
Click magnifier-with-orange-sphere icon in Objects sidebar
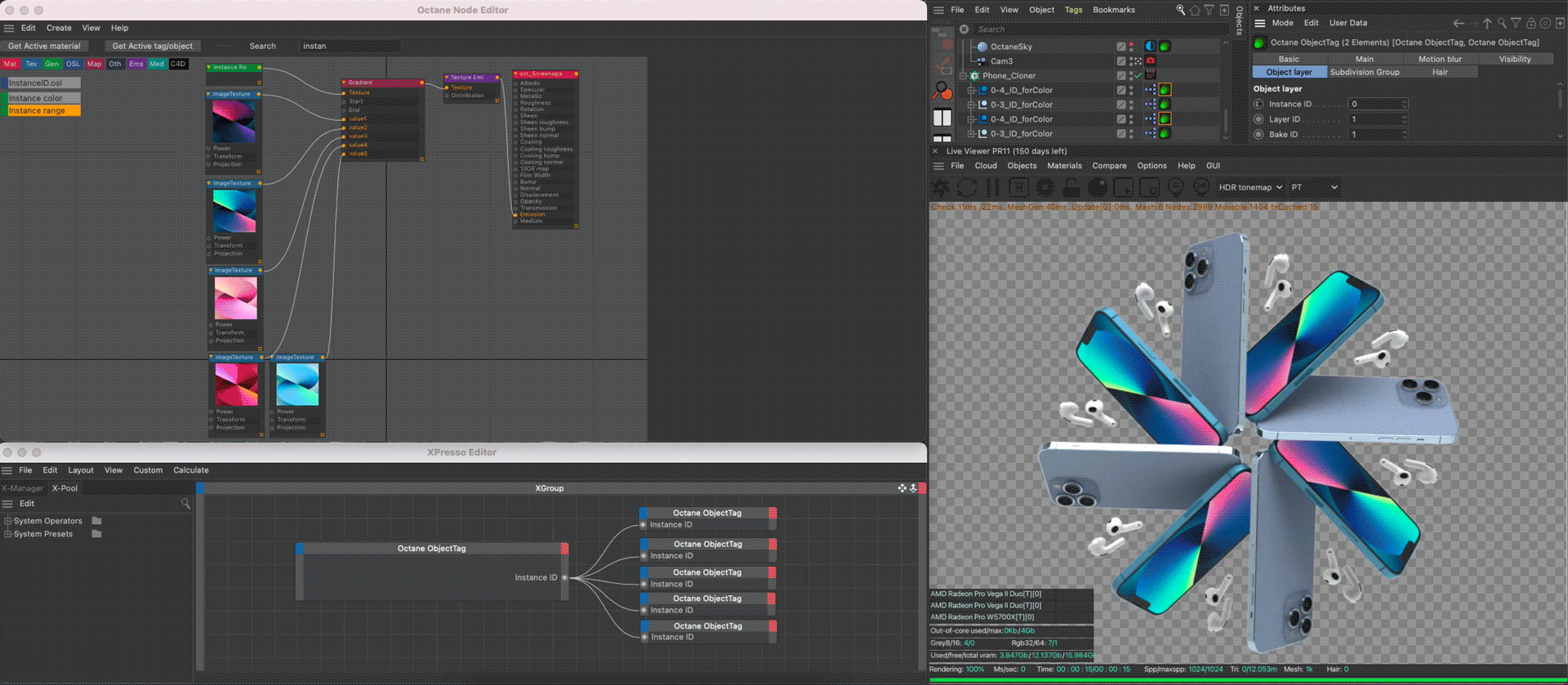942,91
